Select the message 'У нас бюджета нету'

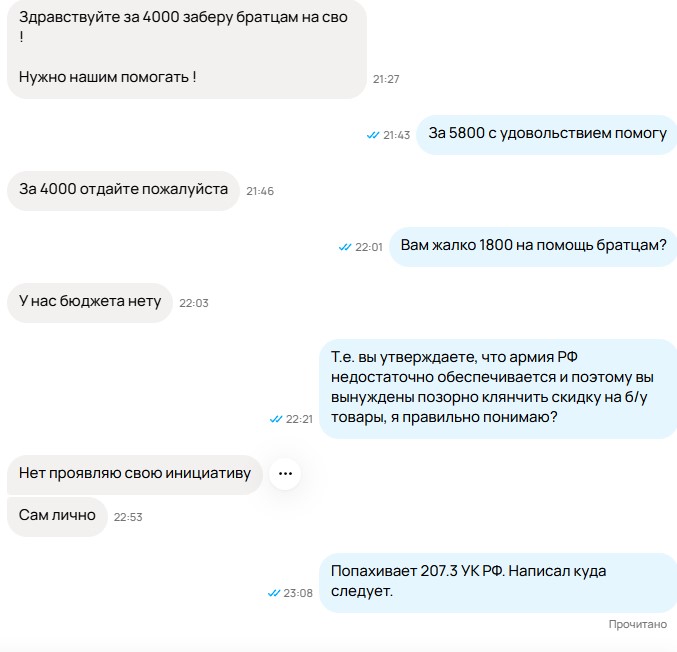[x=90, y=303]
